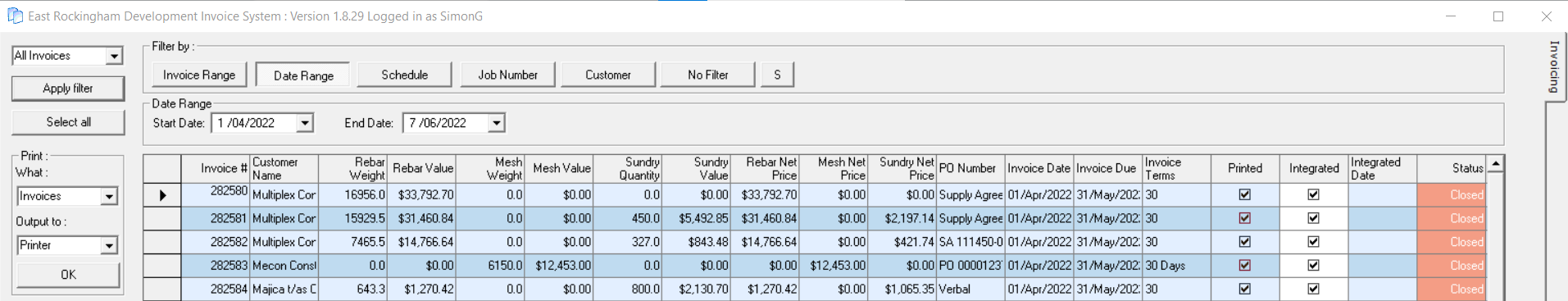Screen dimensions: 1568x301
Task: Open the Start Date picker dropdown
Action: [x=304, y=123]
